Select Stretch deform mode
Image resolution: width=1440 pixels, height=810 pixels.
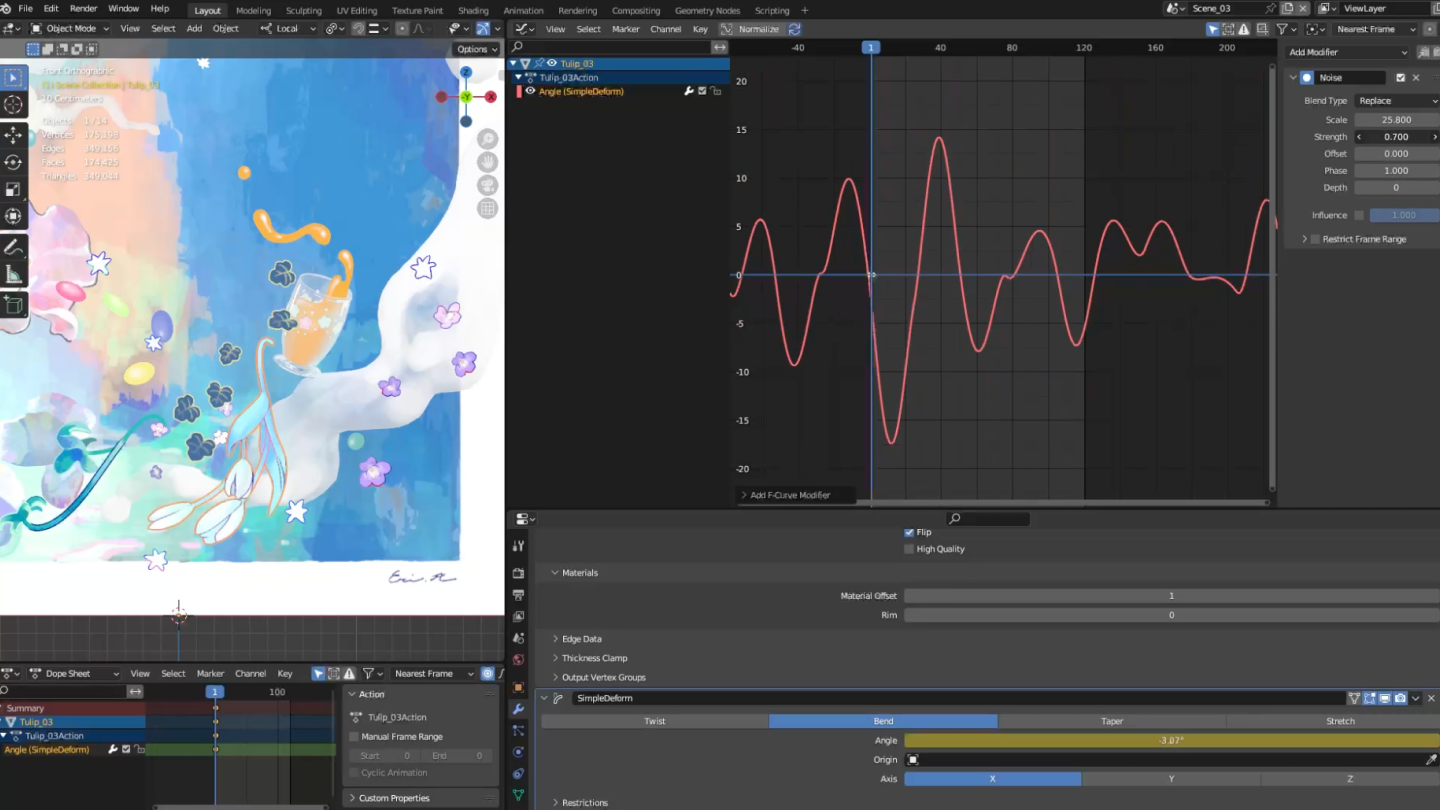(x=1340, y=721)
